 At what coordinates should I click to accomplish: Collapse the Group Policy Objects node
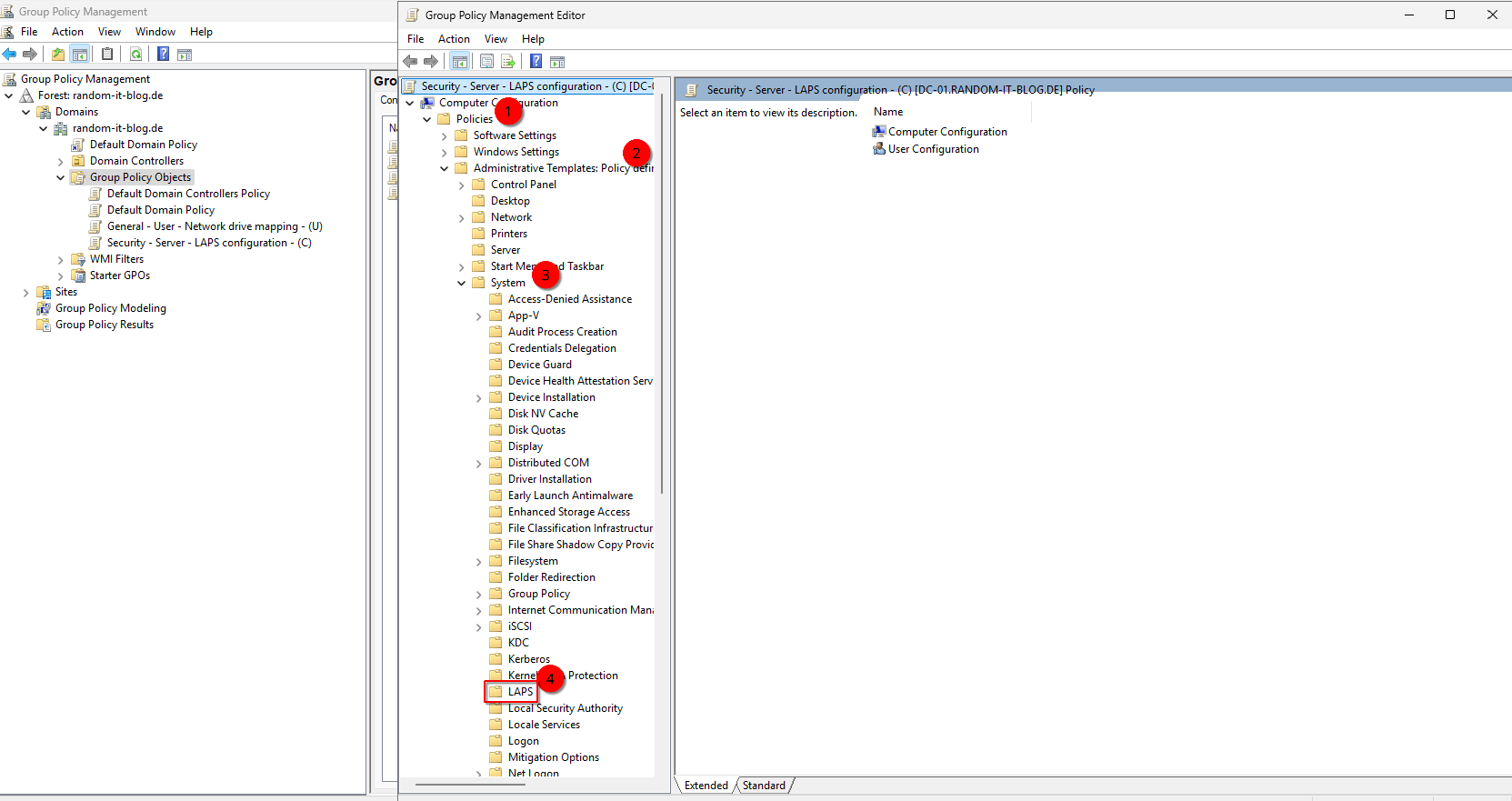(x=61, y=177)
